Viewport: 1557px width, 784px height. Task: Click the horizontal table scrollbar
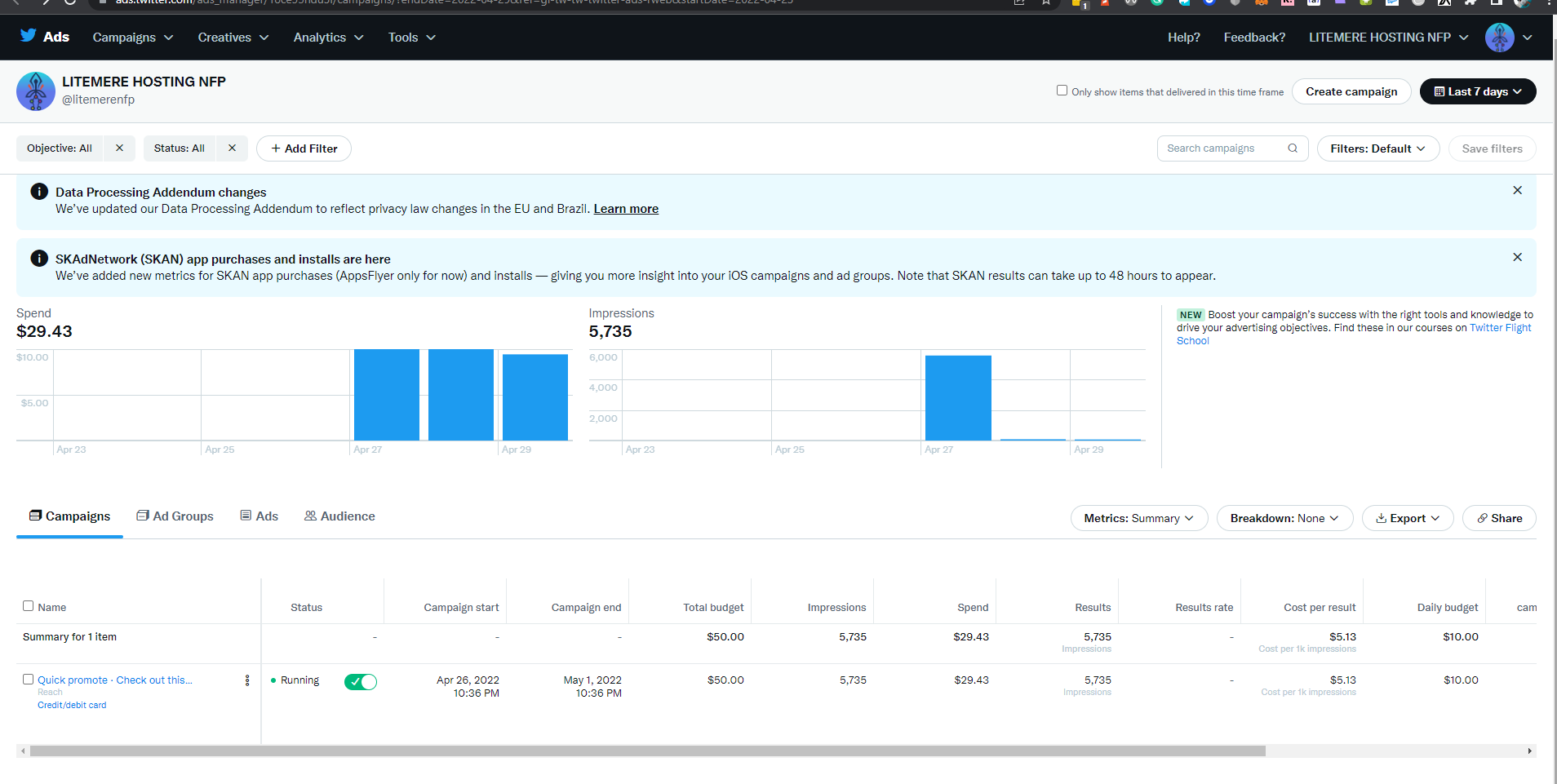(x=647, y=751)
